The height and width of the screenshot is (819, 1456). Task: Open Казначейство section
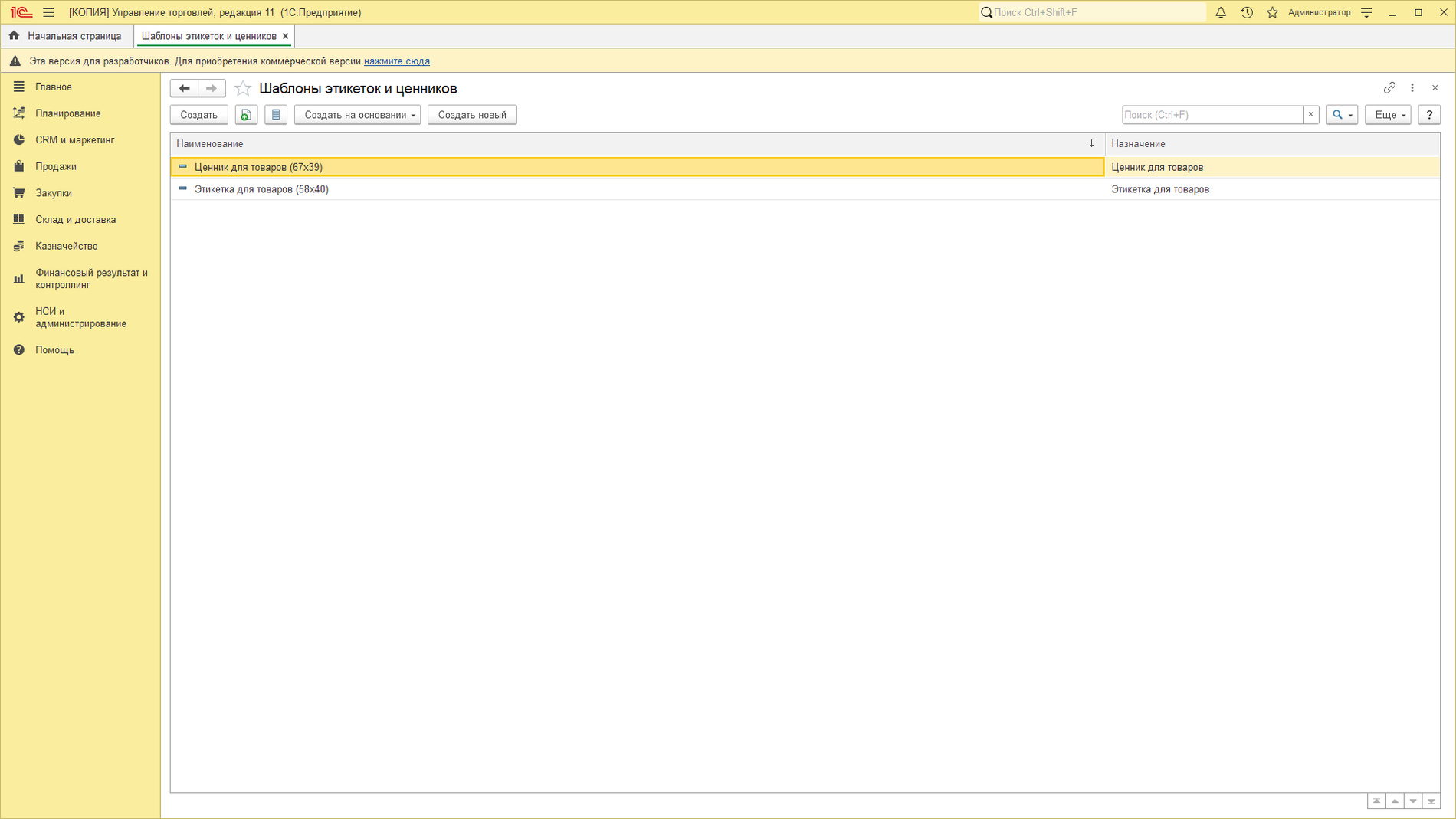click(x=80, y=246)
